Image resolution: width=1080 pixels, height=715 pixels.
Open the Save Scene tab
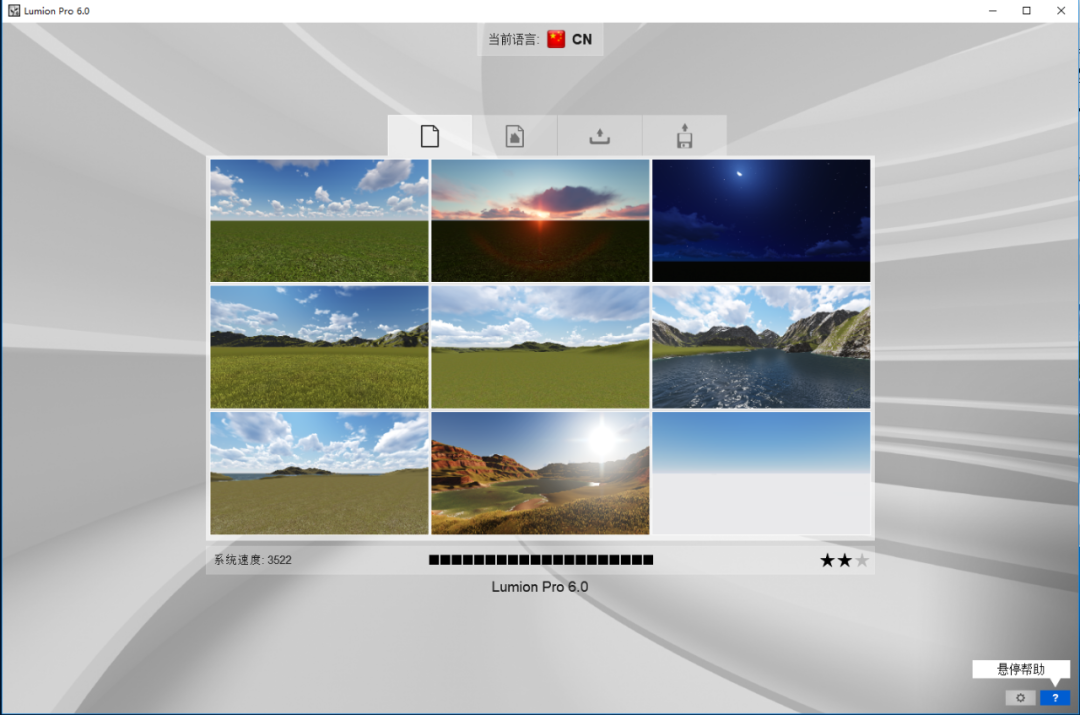(x=684, y=136)
